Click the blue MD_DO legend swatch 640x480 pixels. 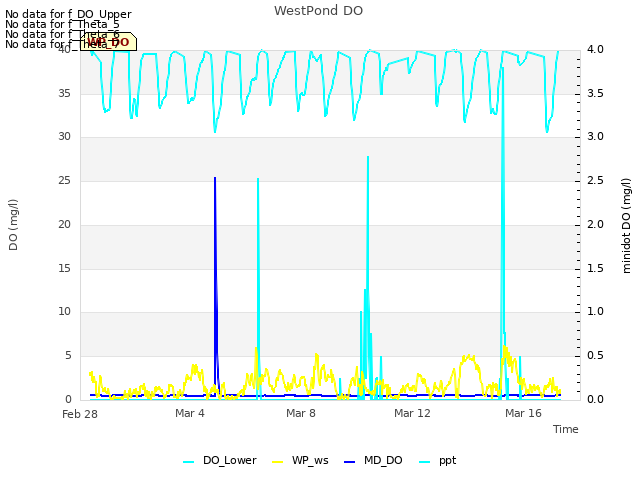[350, 462]
